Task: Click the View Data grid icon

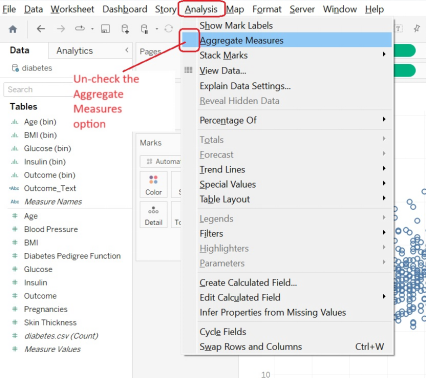Action: [x=188, y=70]
